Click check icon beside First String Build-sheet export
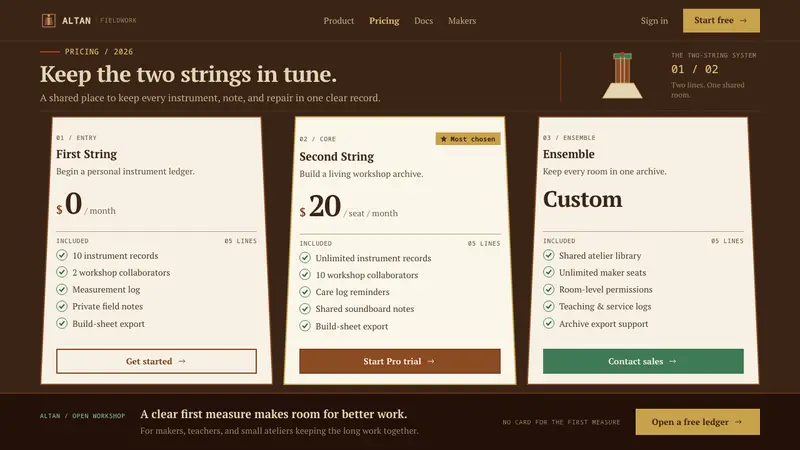800x450 pixels. tap(62, 323)
